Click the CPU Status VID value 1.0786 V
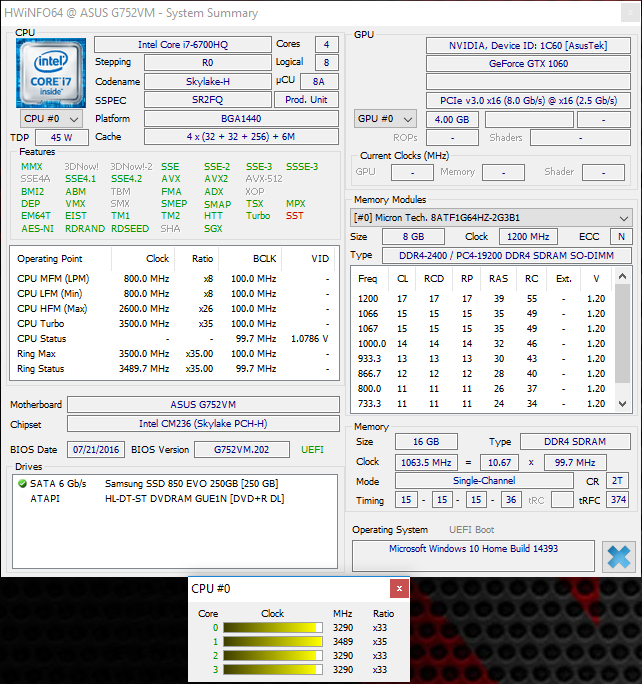Image resolution: width=642 pixels, height=684 pixels. pos(310,339)
